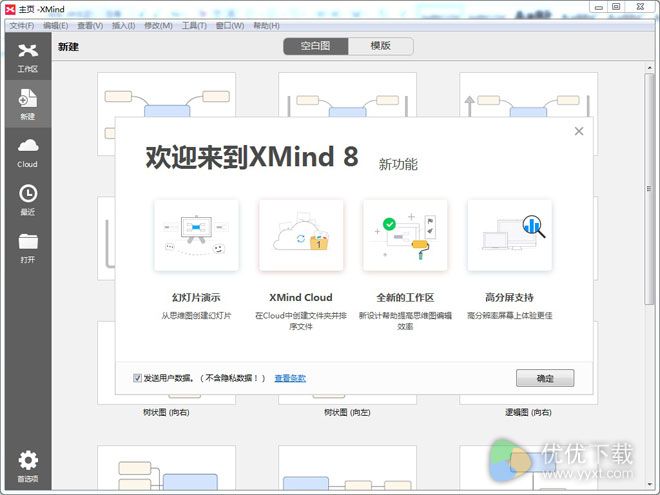Open the 插入(I) menu
The height and width of the screenshot is (495, 660).
pyautogui.click(x=123, y=26)
